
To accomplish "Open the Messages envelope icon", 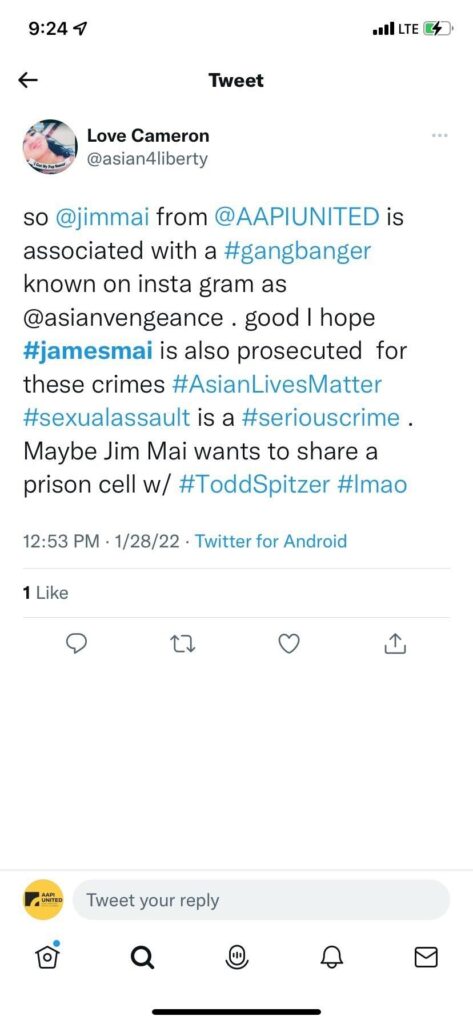I will [x=427, y=958].
